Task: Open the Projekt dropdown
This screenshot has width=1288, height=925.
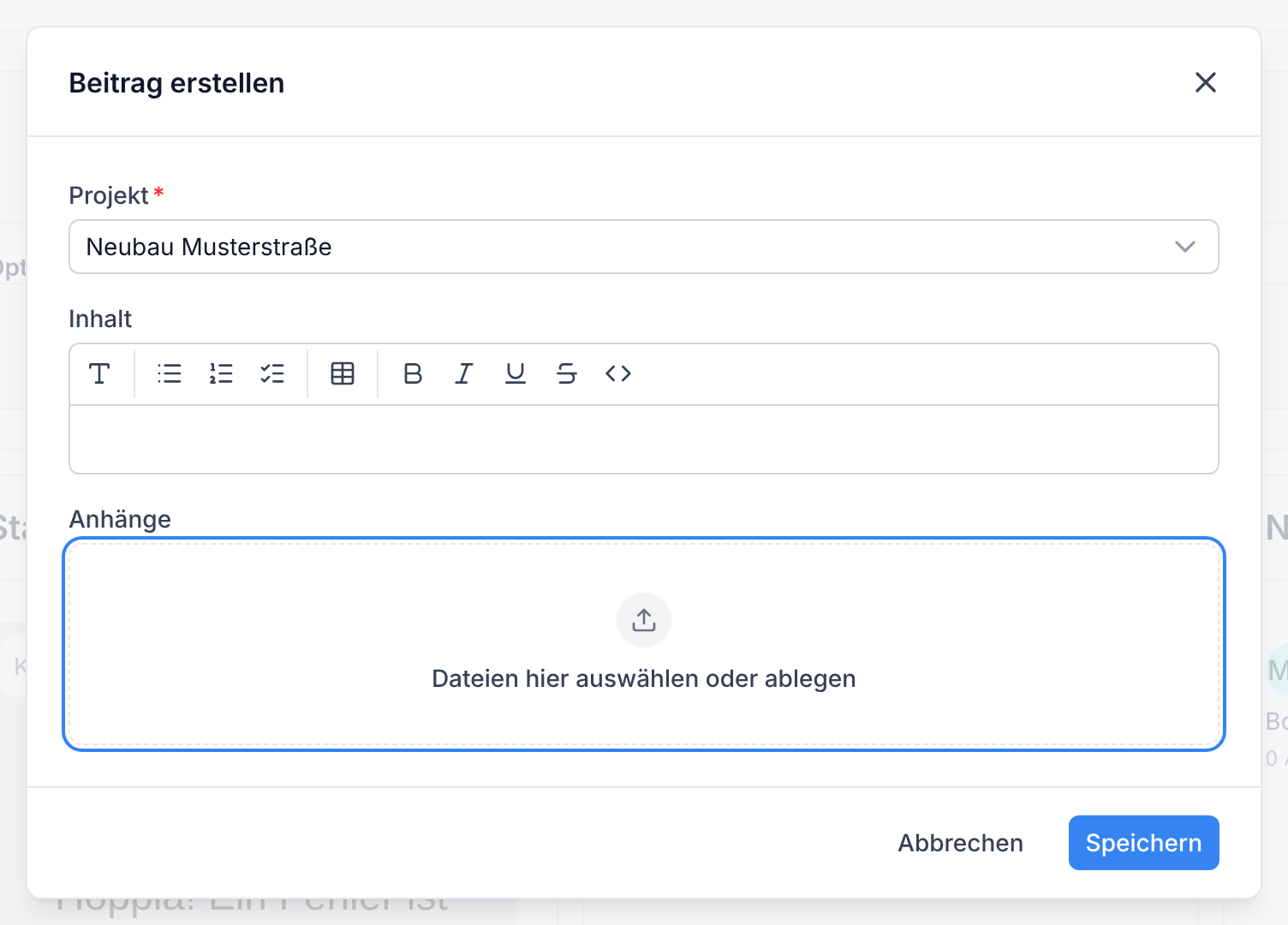Action: (x=644, y=247)
